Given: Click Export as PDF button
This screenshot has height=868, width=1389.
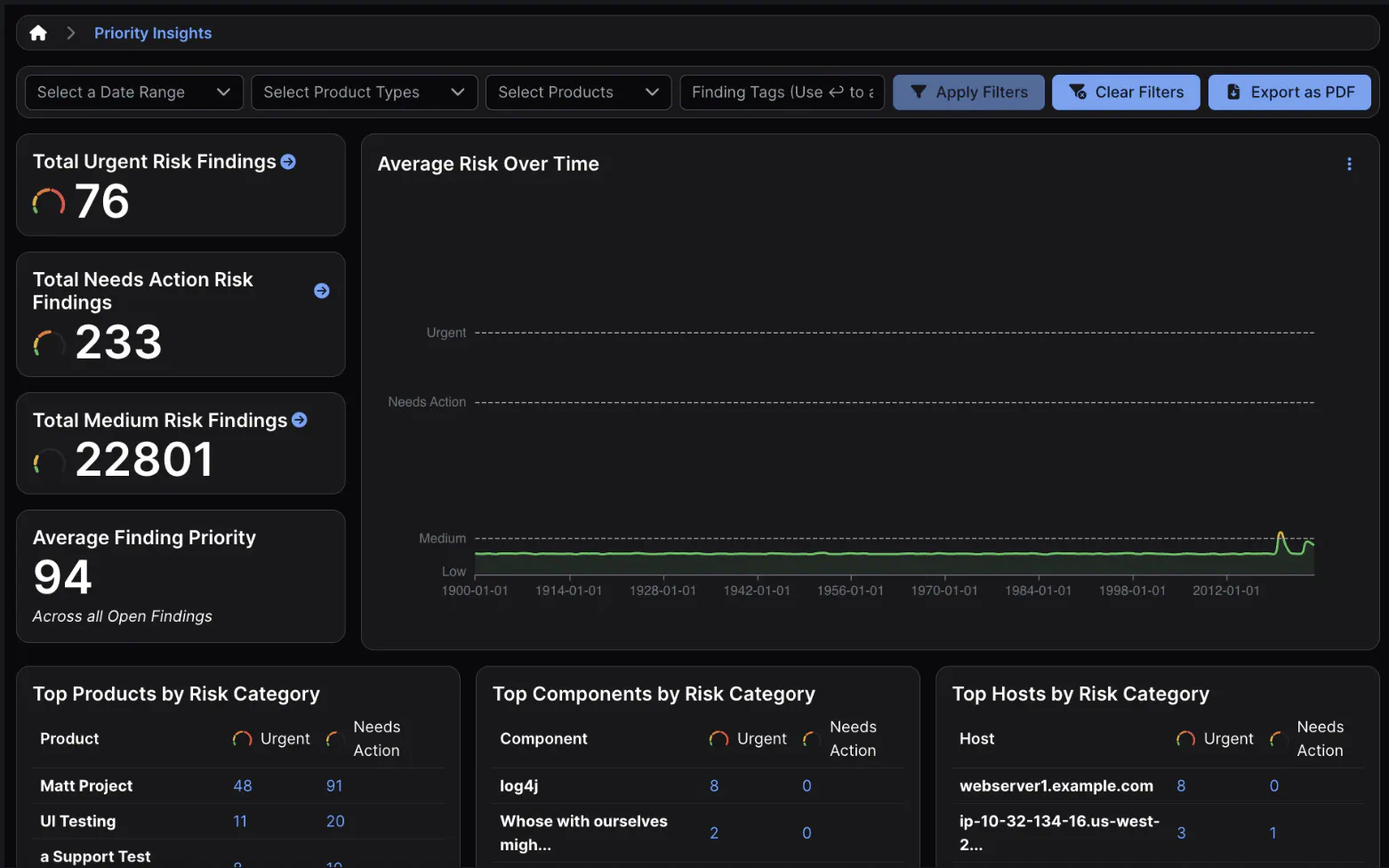Looking at the screenshot, I should coord(1289,92).
